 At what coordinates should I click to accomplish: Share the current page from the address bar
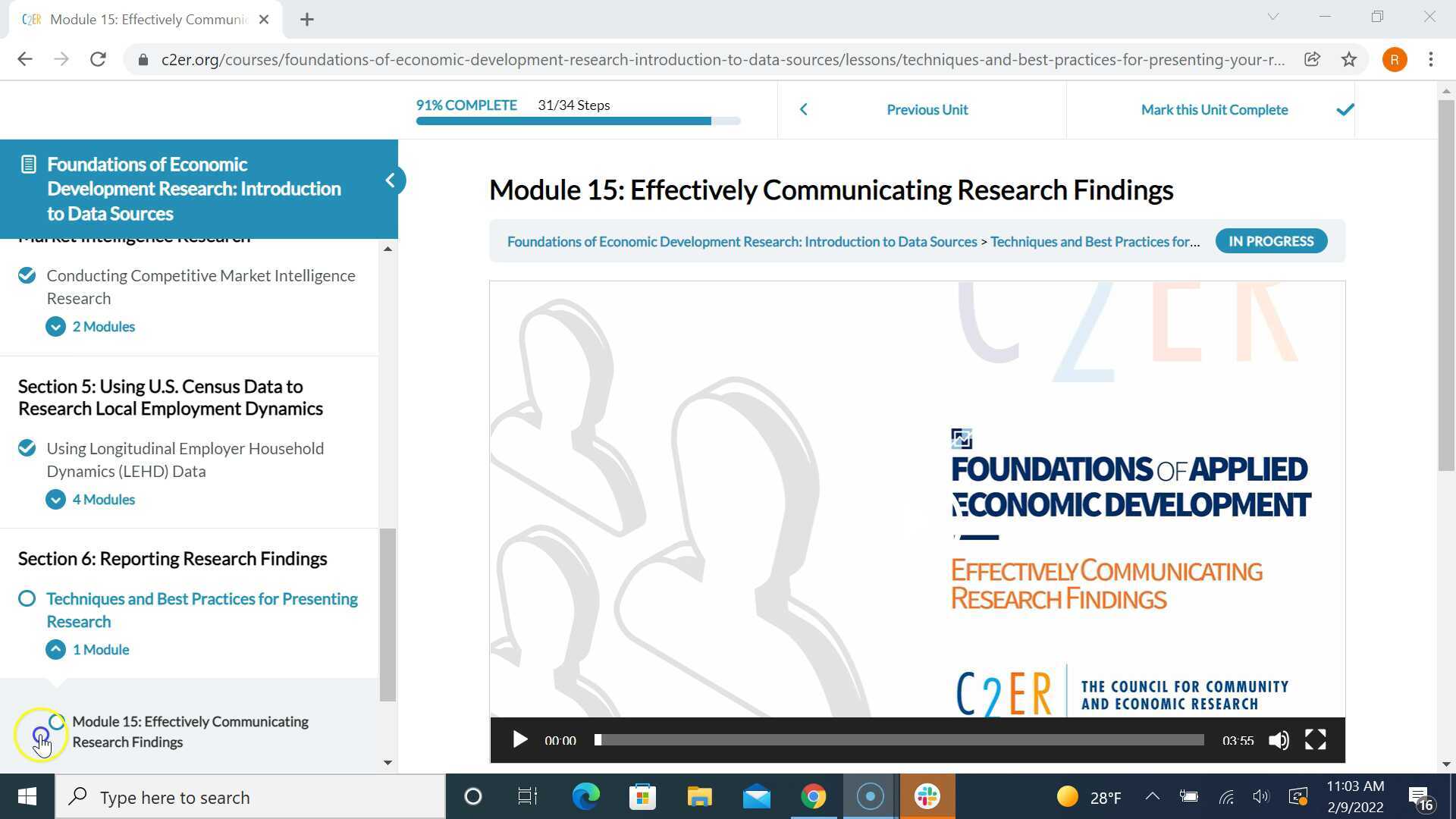[1312, 58]
